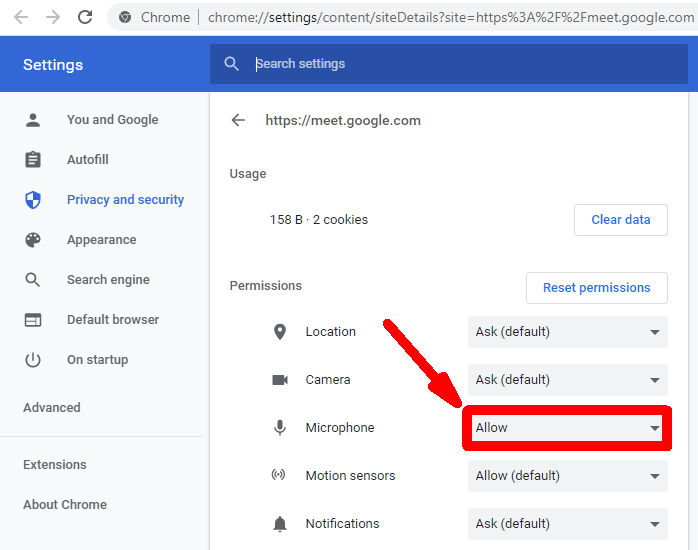Click the Default browser window icon
Viewport: 698px width, 550px height.
point(33,320)
